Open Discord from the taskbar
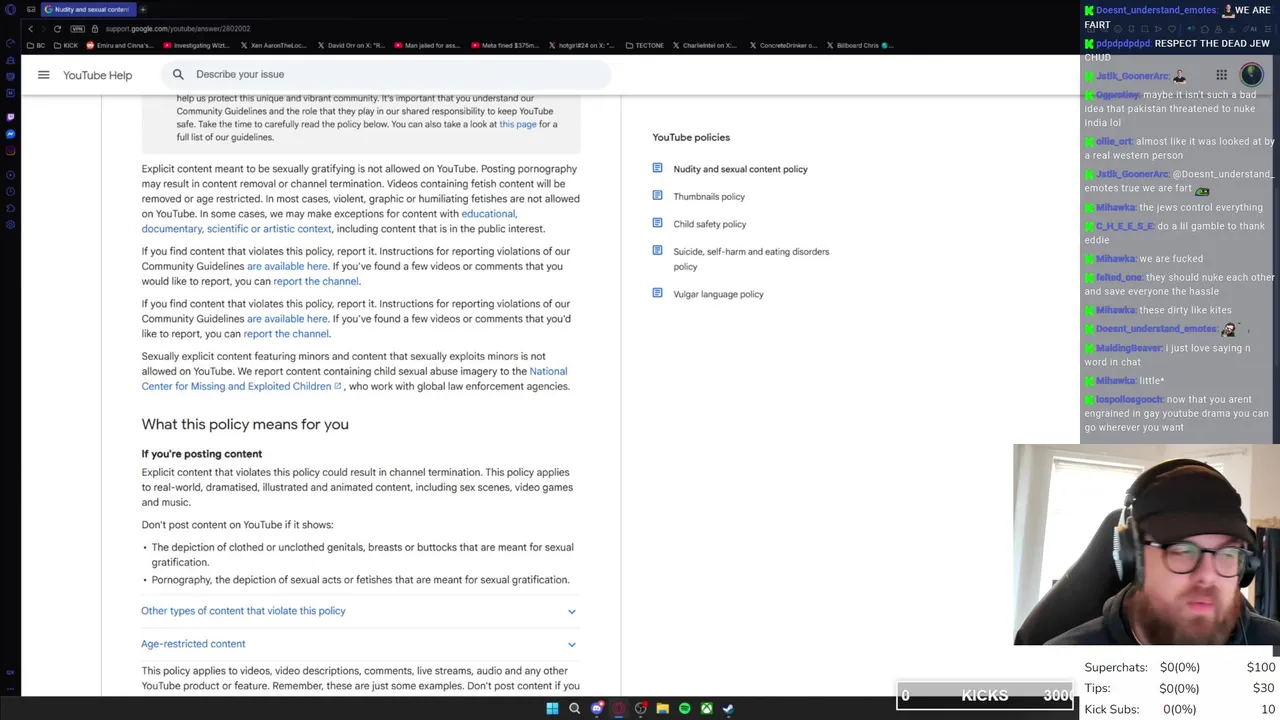1280x720 pixels. [x=597, y=708]
